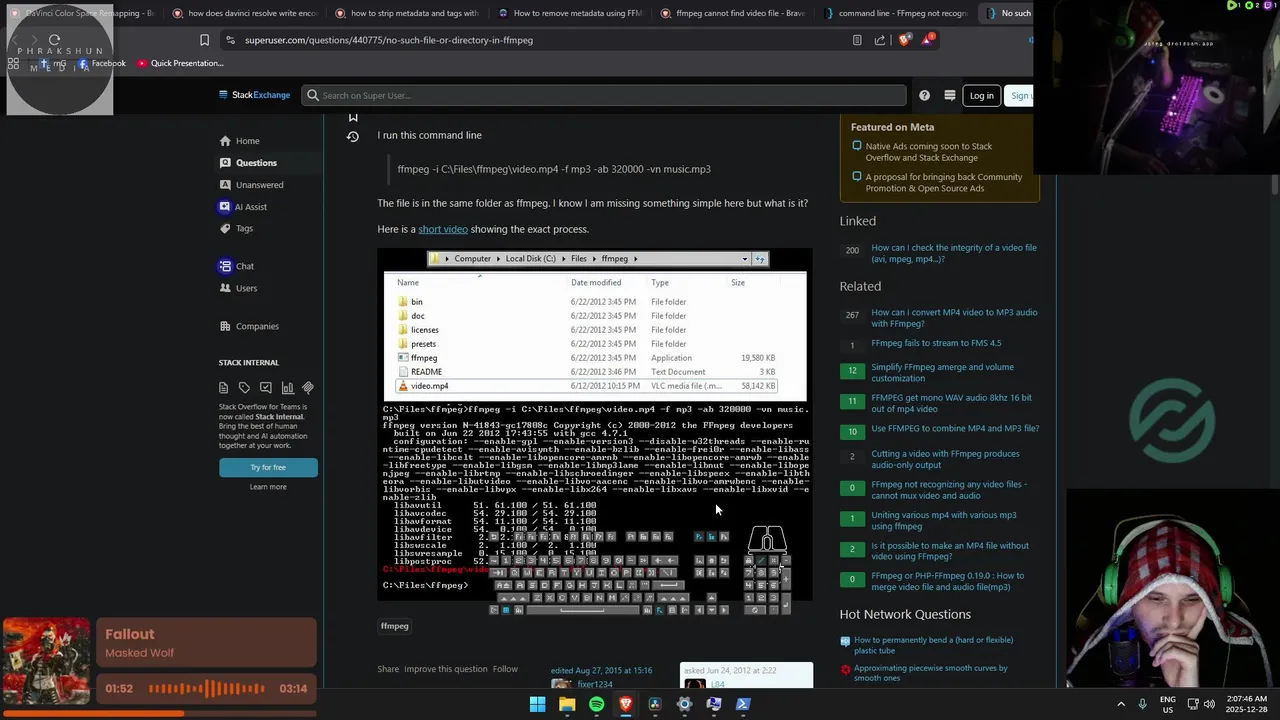Image resolution: width=1280 pixels, height=720 pixels.
Task: Open PowerShell from the taskbar
Action: click(743, 704)
